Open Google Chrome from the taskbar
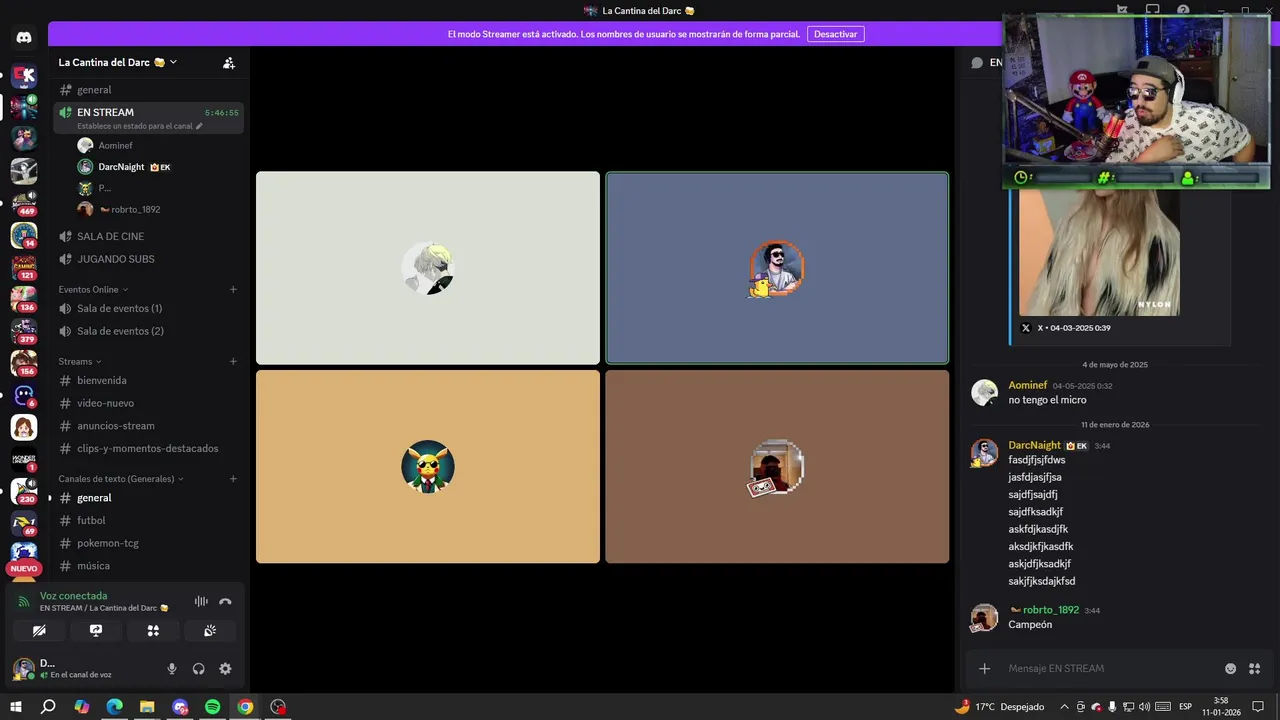The width and height of the screenshot is (1280, 720). [245, 707]
